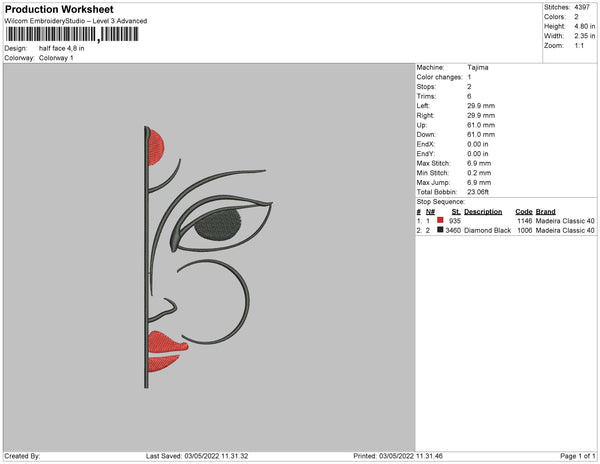Click the Page 1 of 1 indicator
The image size is (600, 464).
pyautogui.click(x=578, y=456)
